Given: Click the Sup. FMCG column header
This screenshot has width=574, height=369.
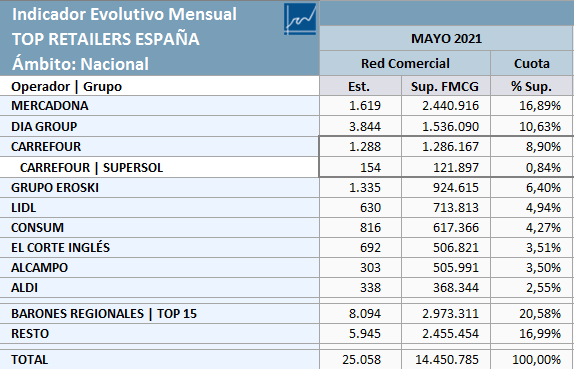Looking at the screenshot, I should click(446, 86).
